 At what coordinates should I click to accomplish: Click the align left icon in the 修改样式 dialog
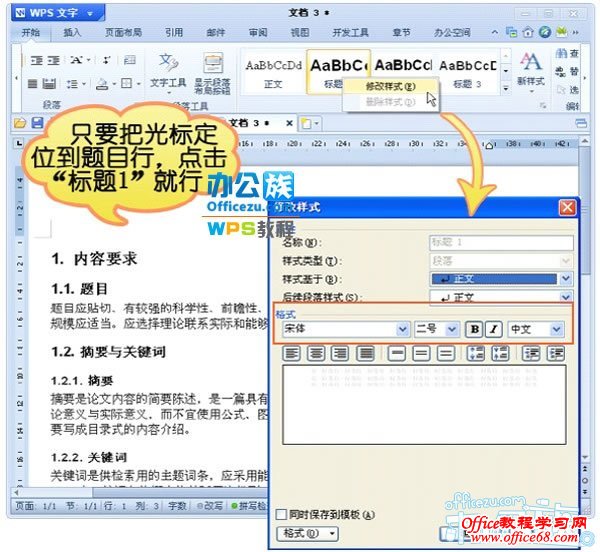291,353
